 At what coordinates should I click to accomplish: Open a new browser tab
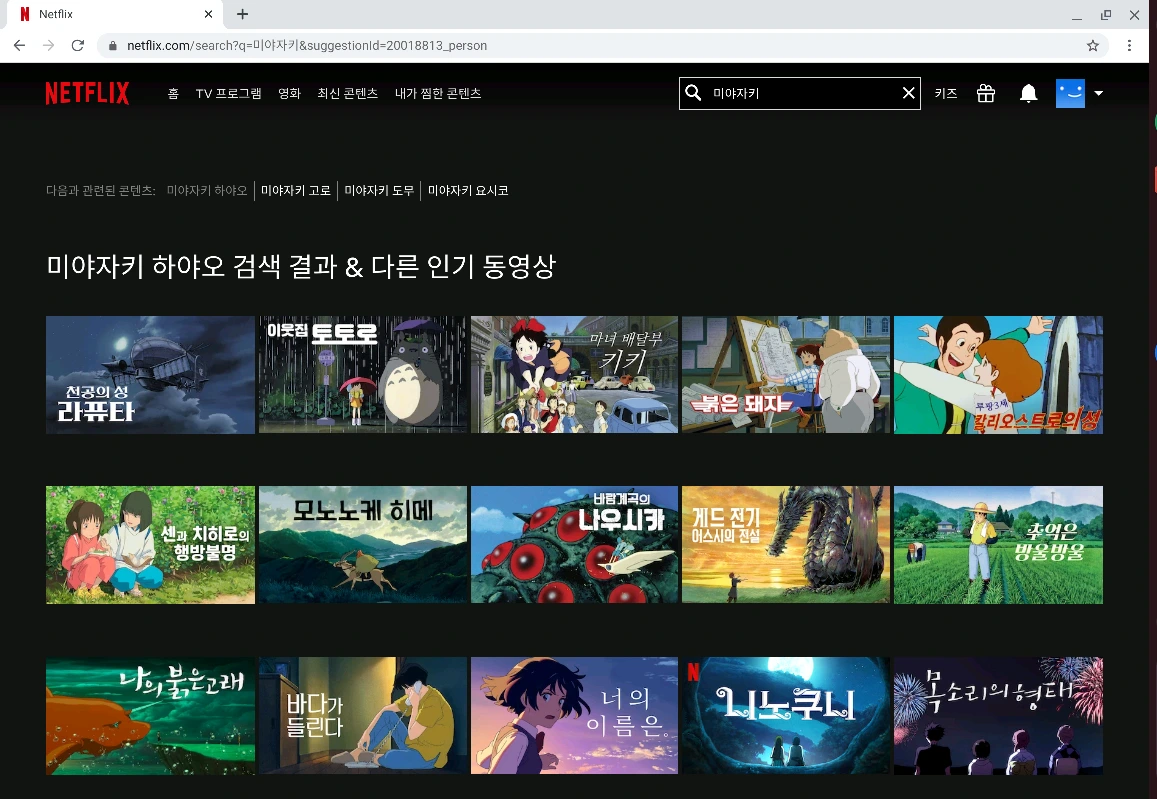242,14
